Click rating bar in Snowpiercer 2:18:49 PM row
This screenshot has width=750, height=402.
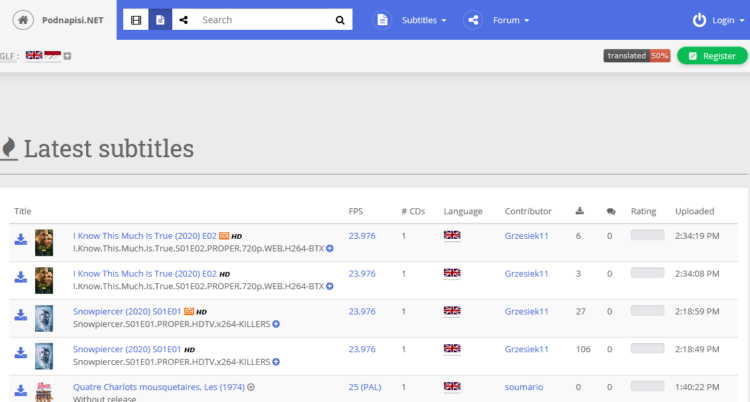coord(648,348)
